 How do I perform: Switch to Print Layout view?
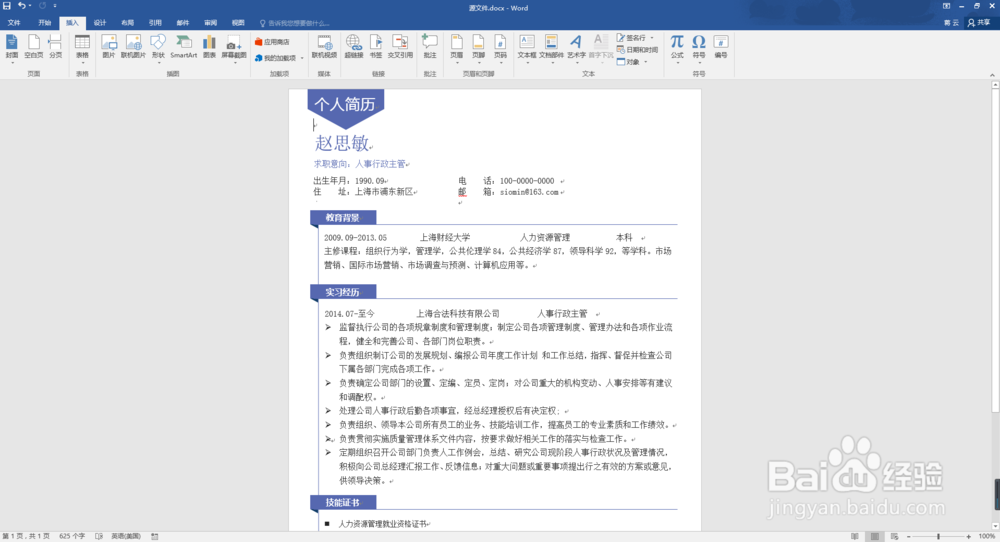875,536
